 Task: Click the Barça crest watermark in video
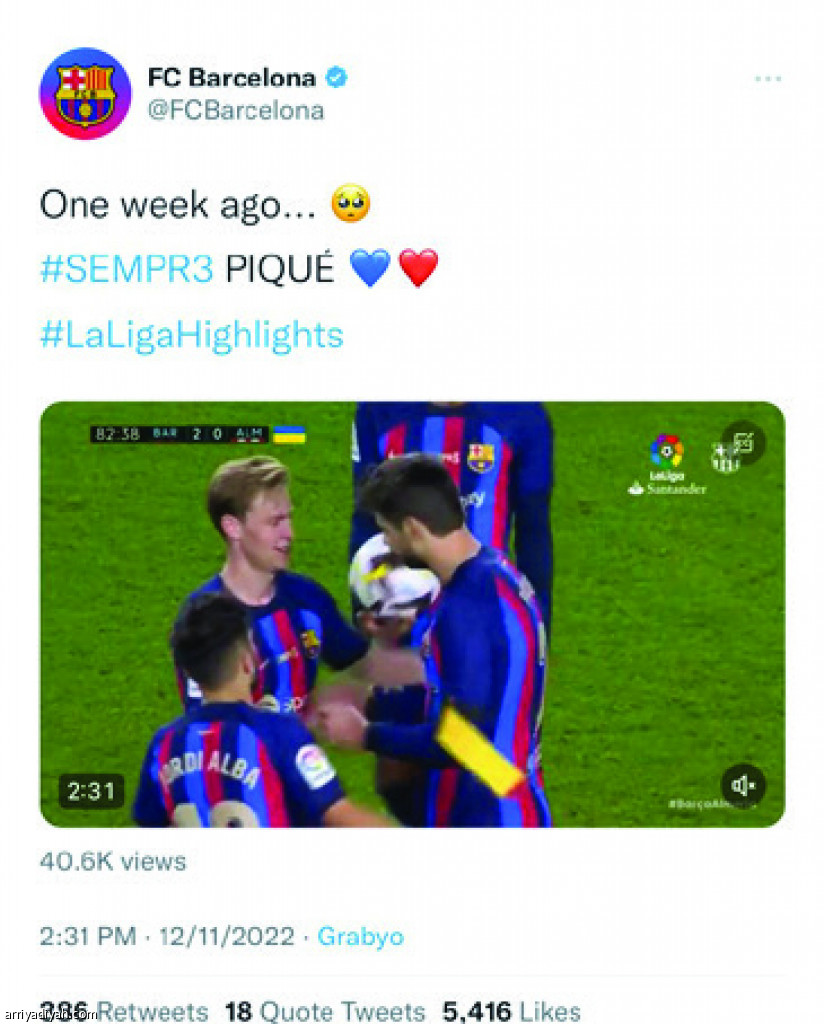(724, 456)
